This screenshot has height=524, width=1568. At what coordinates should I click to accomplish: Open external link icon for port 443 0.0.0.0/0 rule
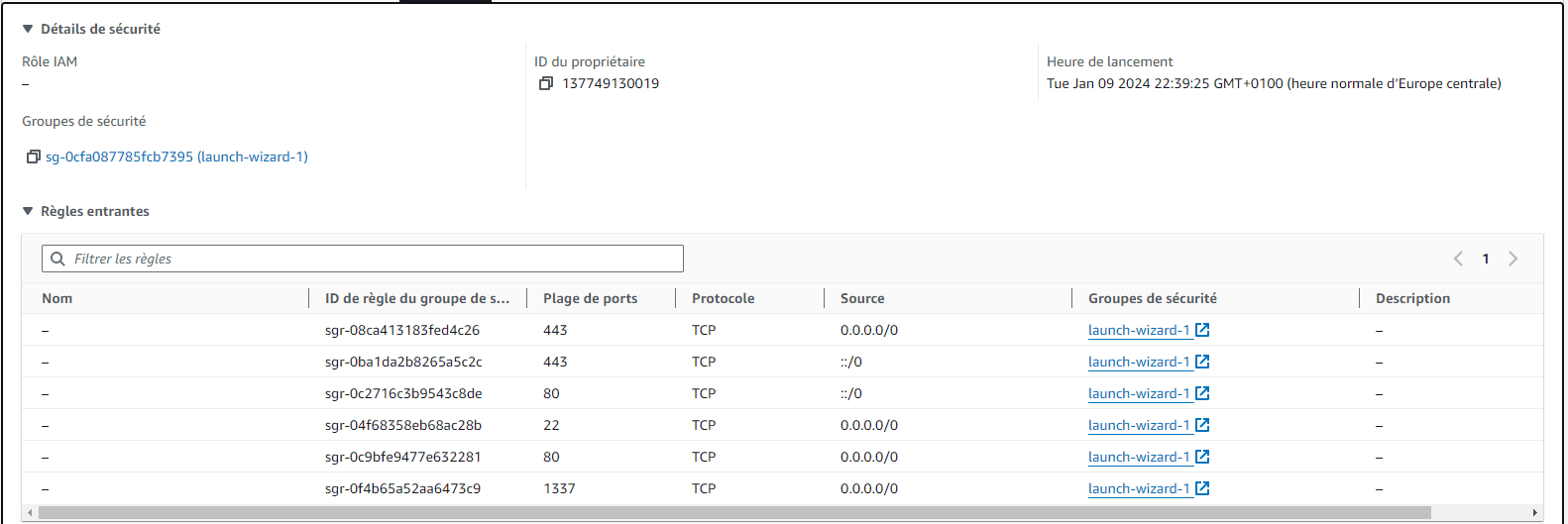(1202, 330)
